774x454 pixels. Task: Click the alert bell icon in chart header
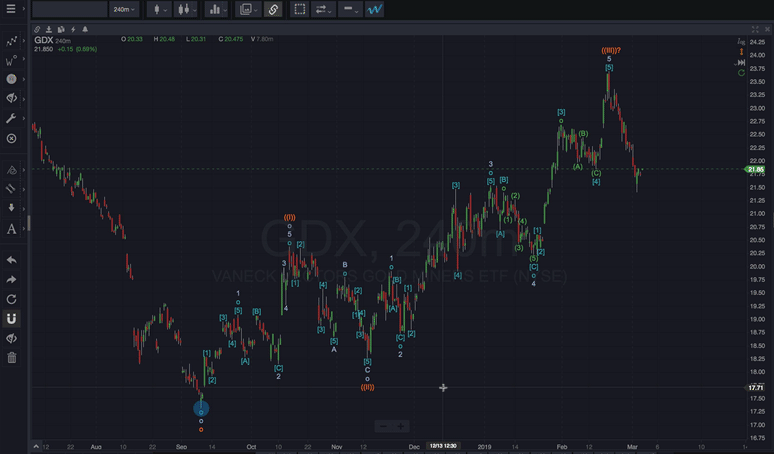click(85, 30)
